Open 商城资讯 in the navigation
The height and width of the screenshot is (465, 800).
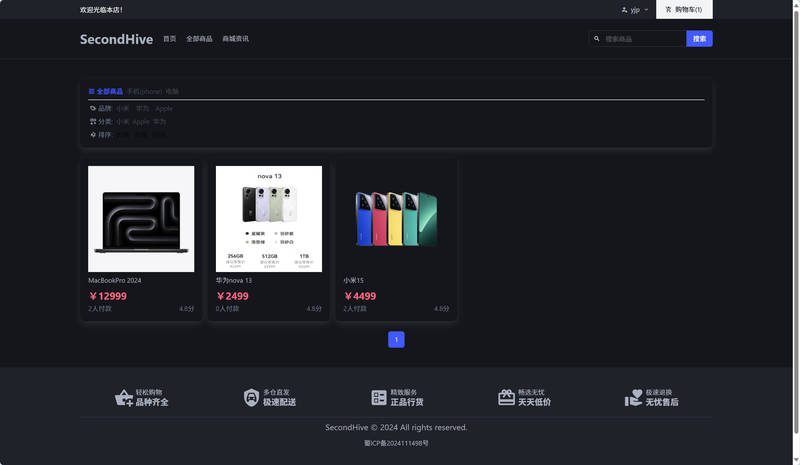235,39
